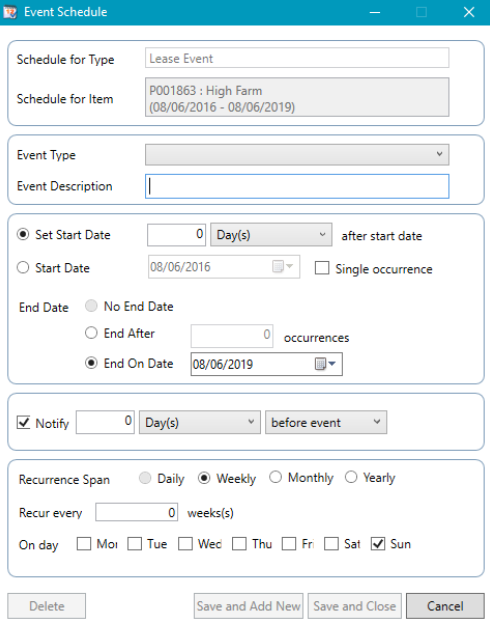Image resolution: width=490 pixels, height=625 pixels.
Task: Click the Event Schedule app icon in title bar
Action: click(10, 12)
